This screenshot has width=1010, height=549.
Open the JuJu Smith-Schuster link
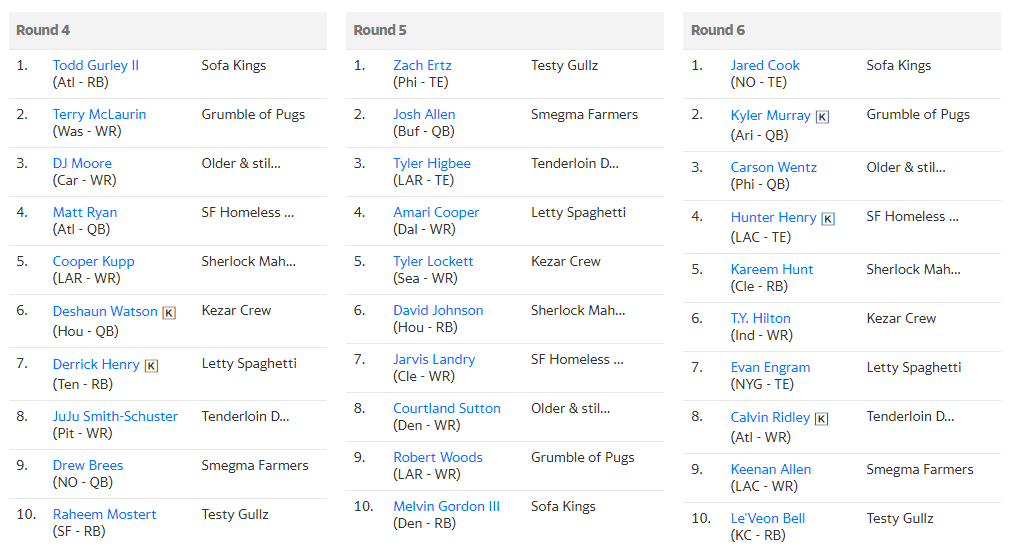(115, 416)
